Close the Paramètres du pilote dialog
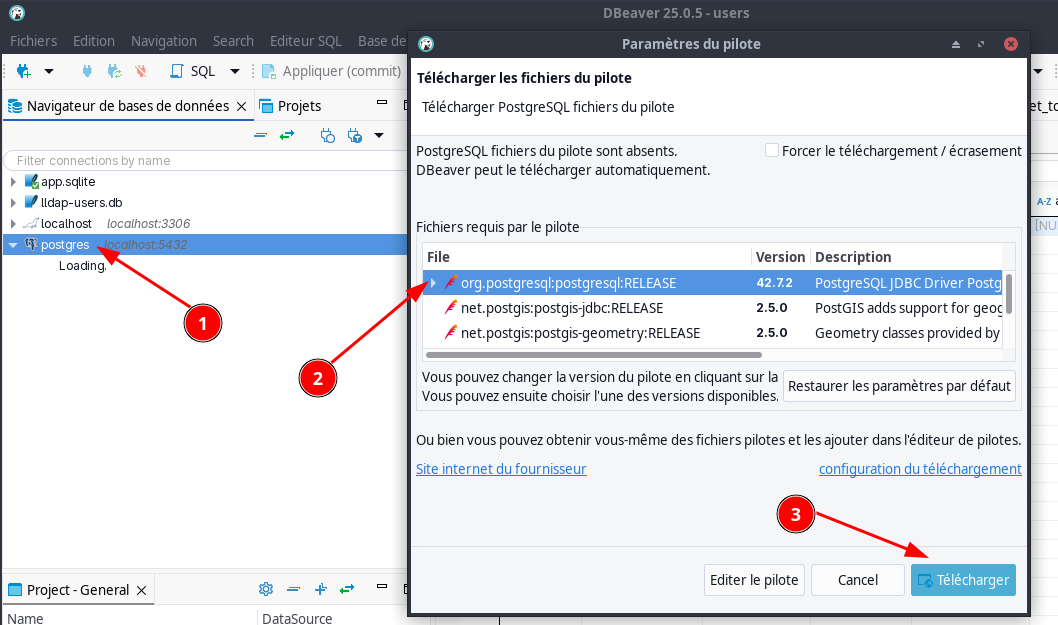This screenshot has height=625, width=1058. (x=1011, y=44)
